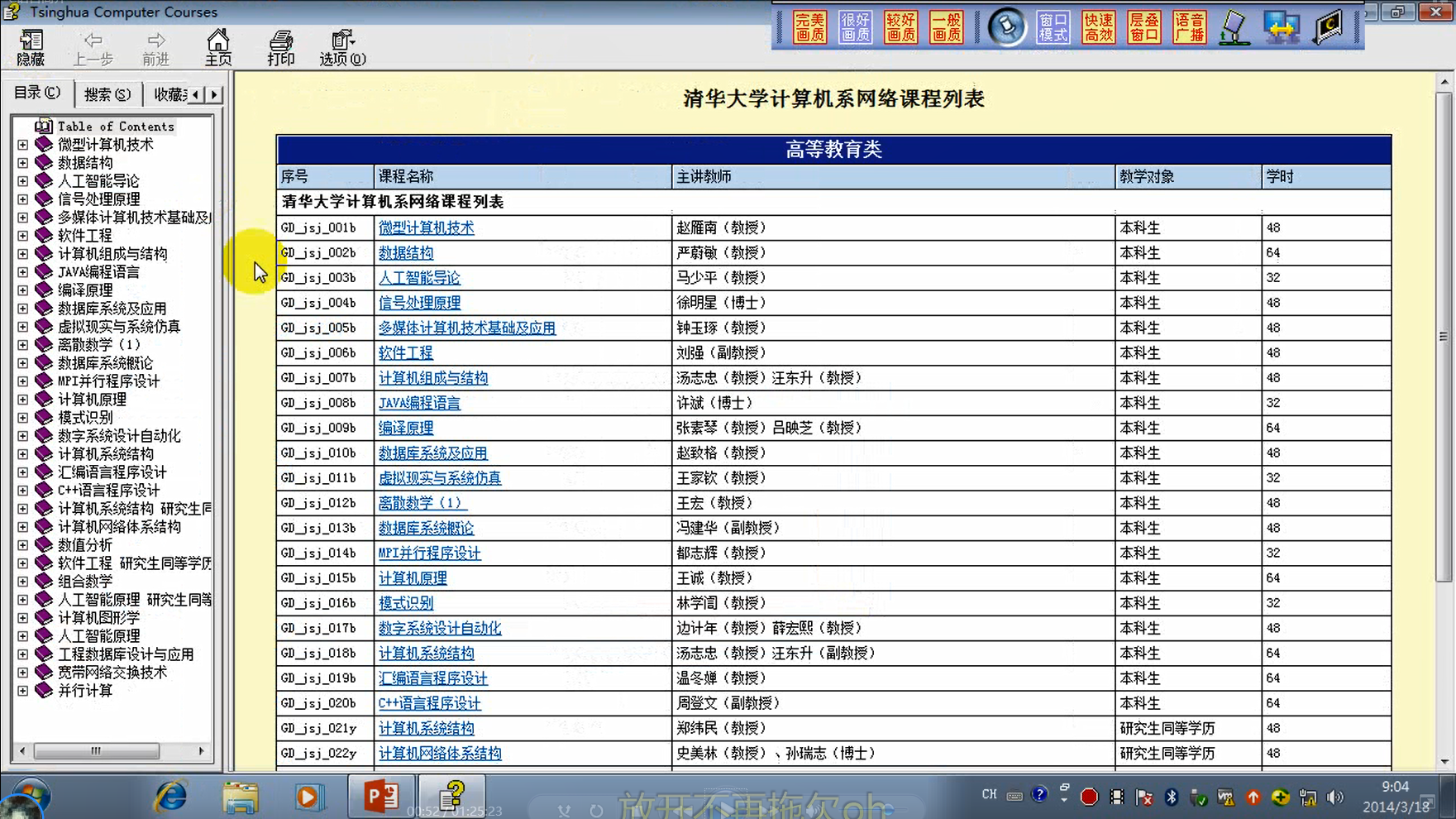Toggle 窗口模式 window mode
Screen dimensions: 1456x819
1053,27
